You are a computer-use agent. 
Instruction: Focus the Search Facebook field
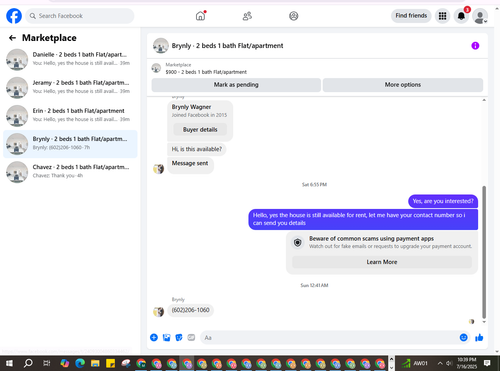click(x=80, y=16)
